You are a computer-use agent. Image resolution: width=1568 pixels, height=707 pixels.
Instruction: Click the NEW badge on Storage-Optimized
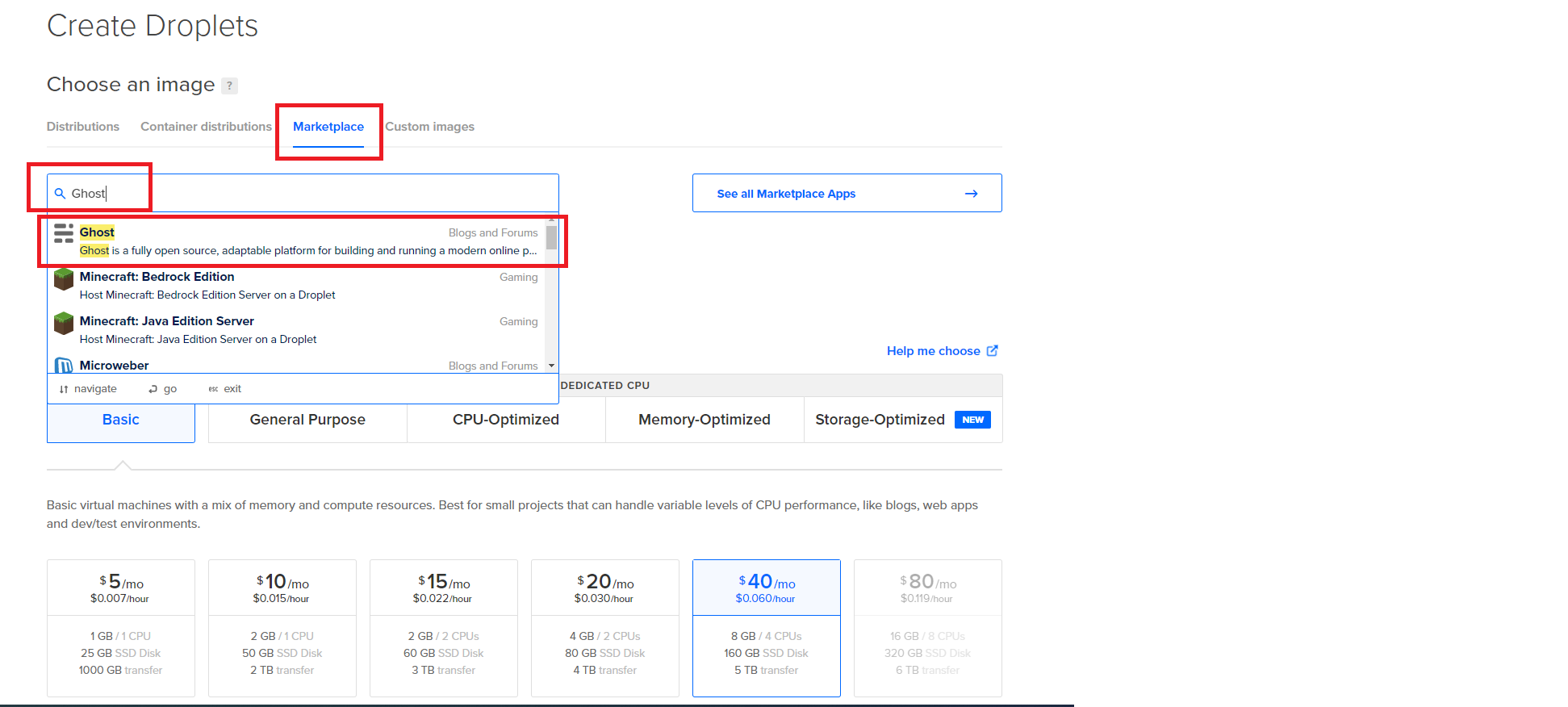pyautogui.click(x=972, y=420)
